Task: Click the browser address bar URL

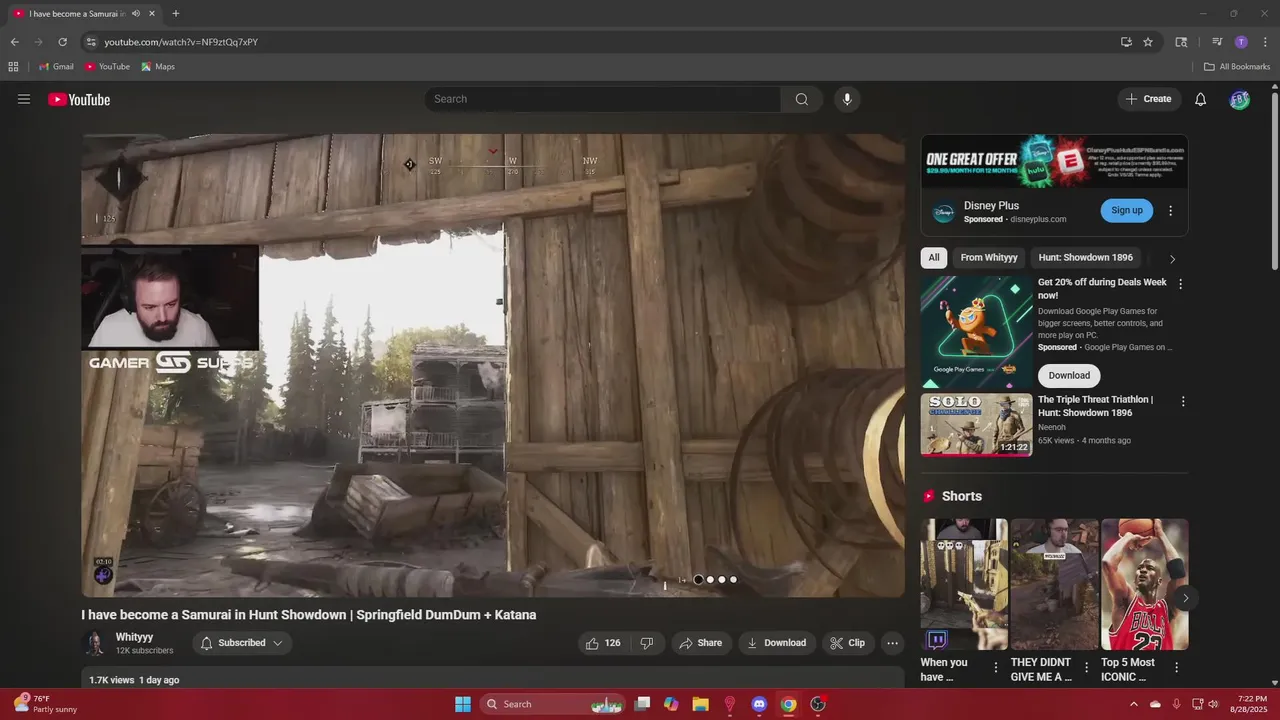Action: (181, 42)
